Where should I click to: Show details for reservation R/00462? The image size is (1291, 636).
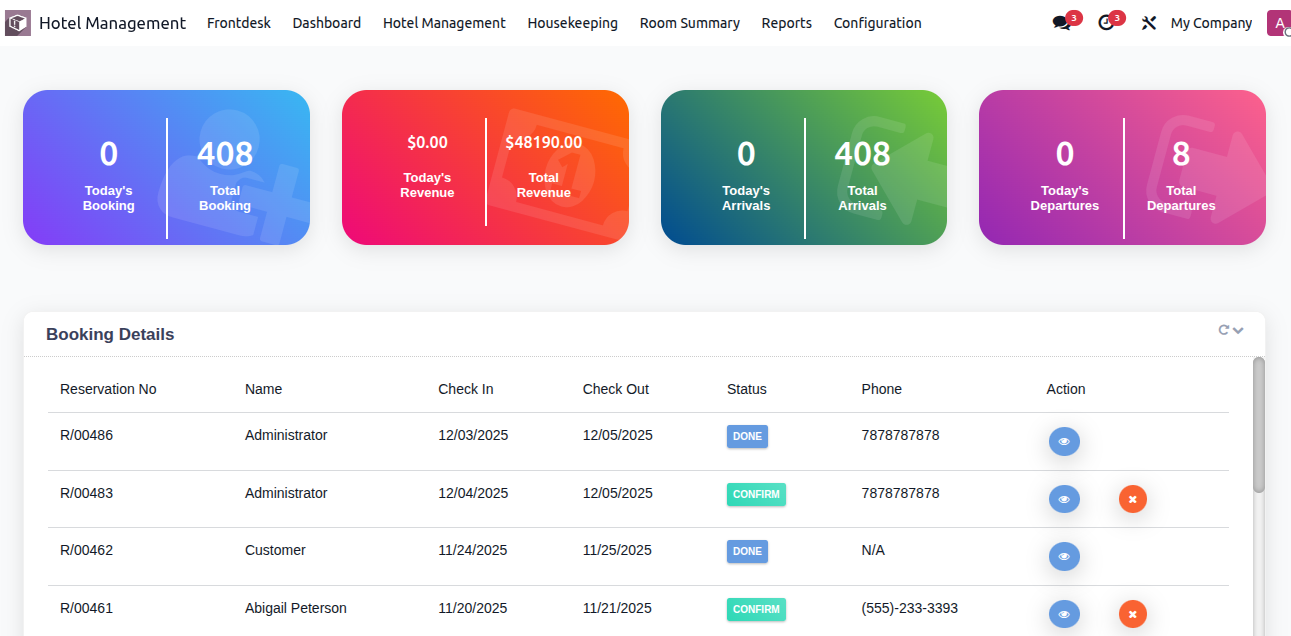[1064, 557]
